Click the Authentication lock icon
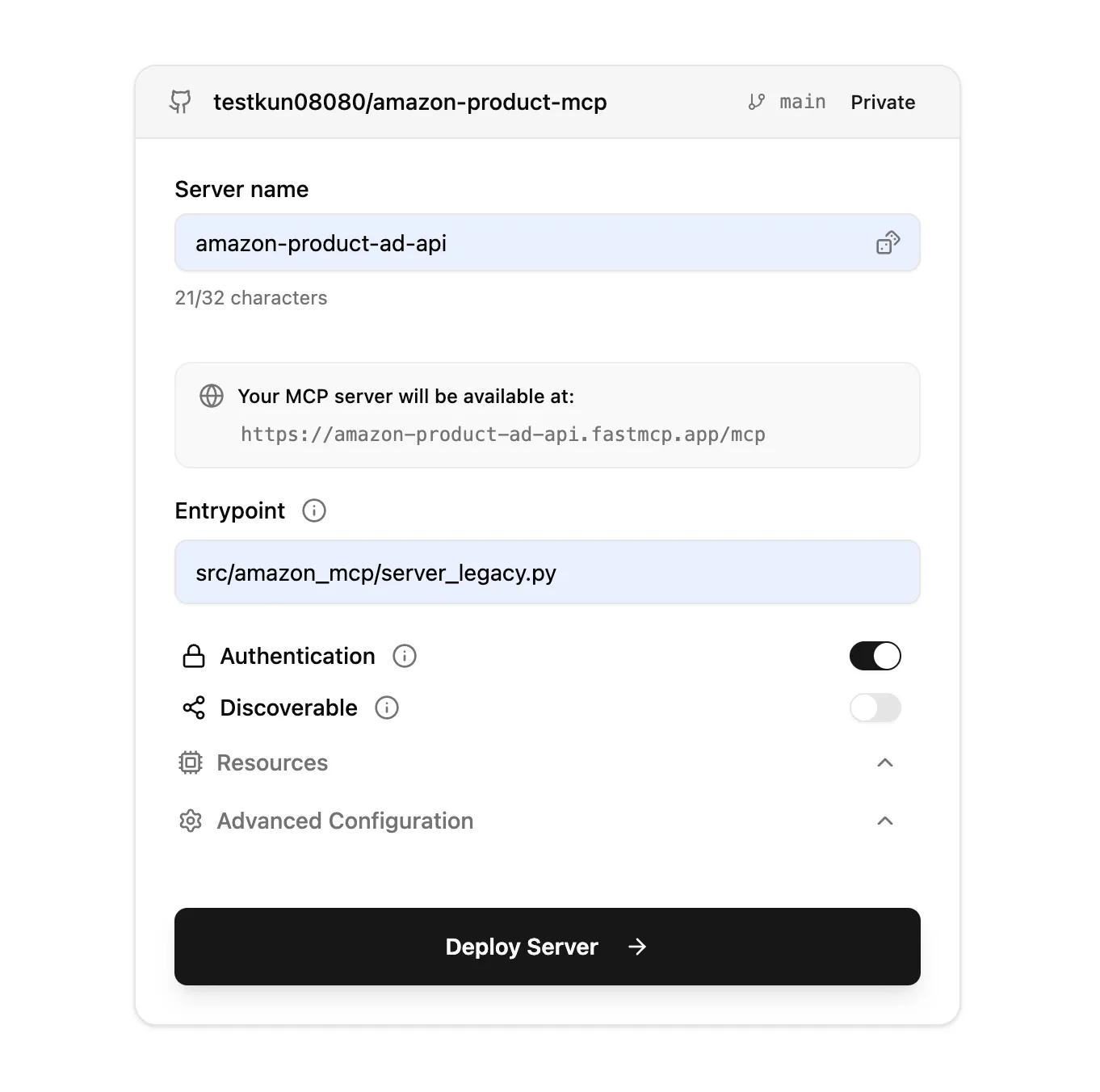 tap(194, 656)
